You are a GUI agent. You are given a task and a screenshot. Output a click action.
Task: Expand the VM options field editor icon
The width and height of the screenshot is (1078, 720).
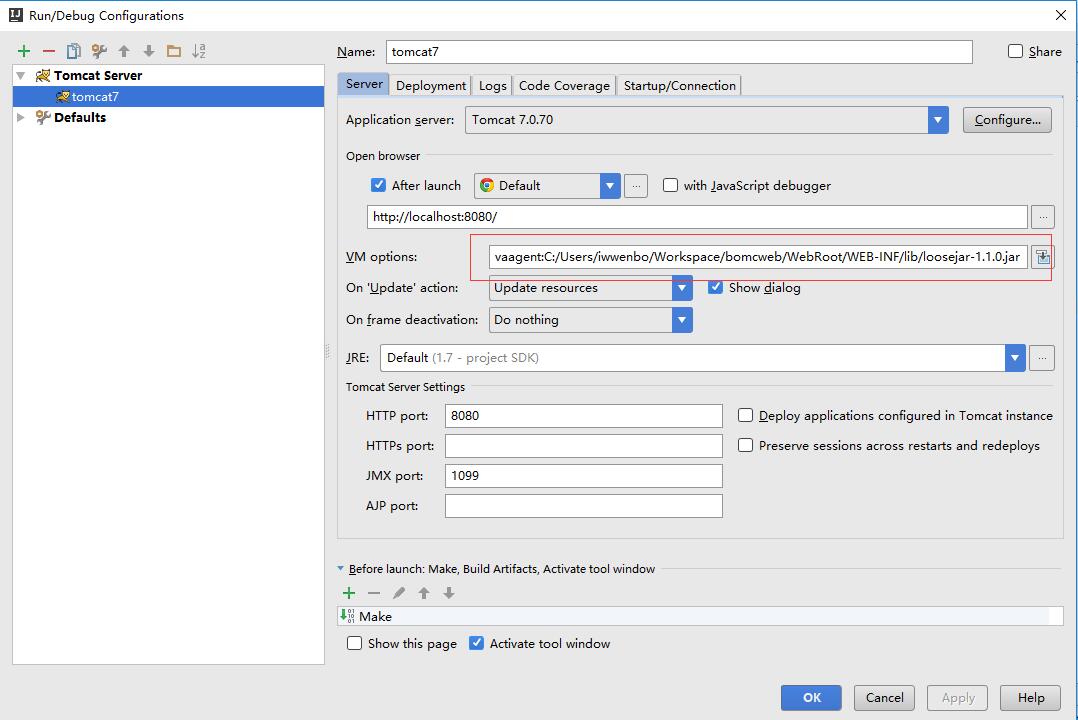pos(1043,257)
